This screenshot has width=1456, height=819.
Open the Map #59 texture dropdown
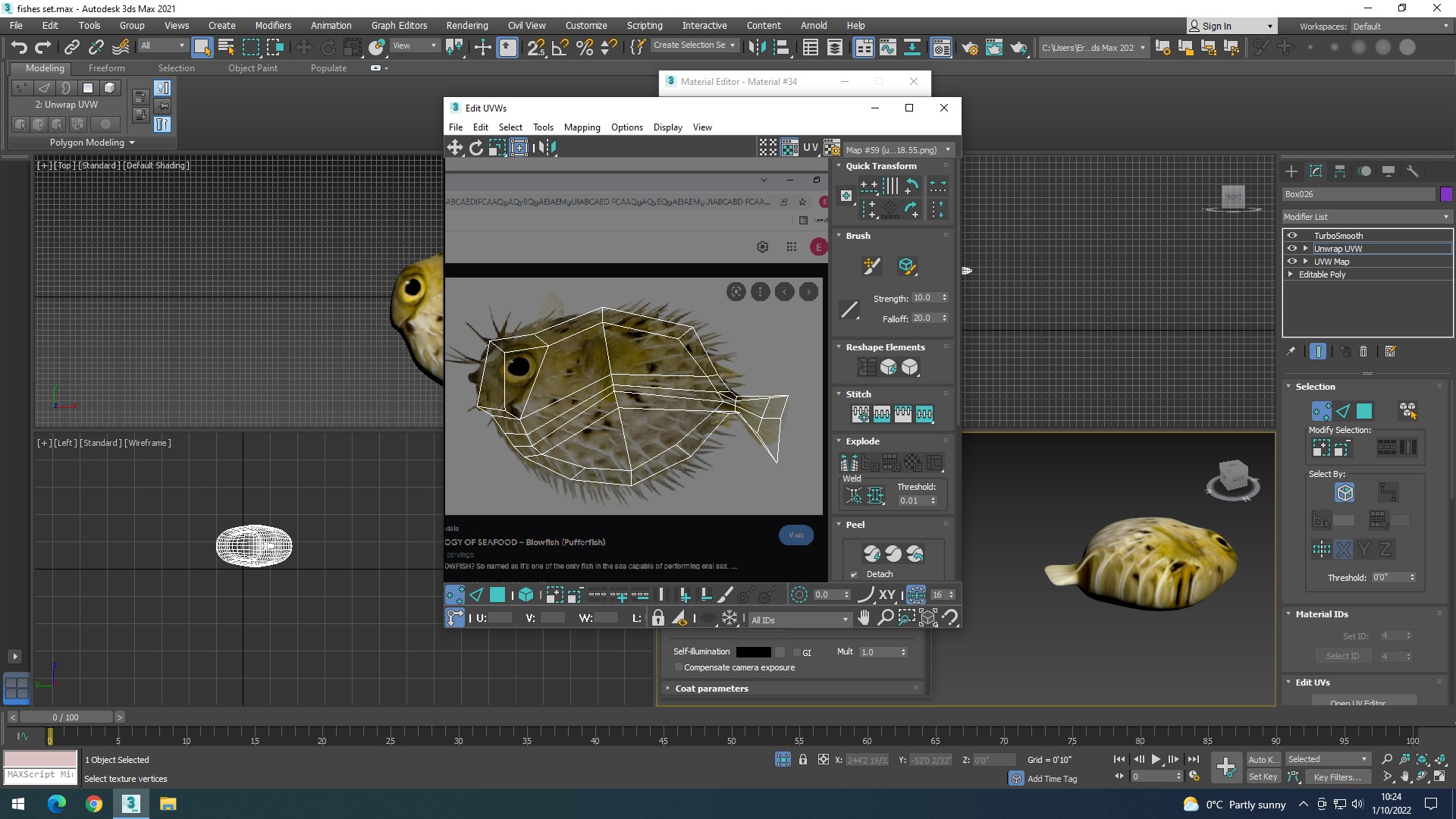pos(899,149)
